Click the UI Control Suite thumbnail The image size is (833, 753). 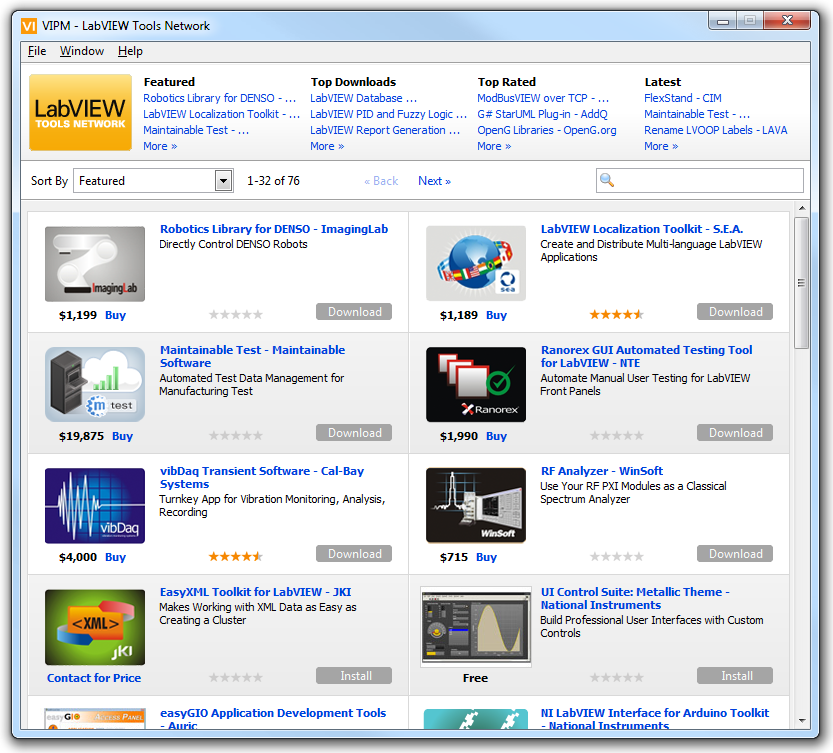476,626
